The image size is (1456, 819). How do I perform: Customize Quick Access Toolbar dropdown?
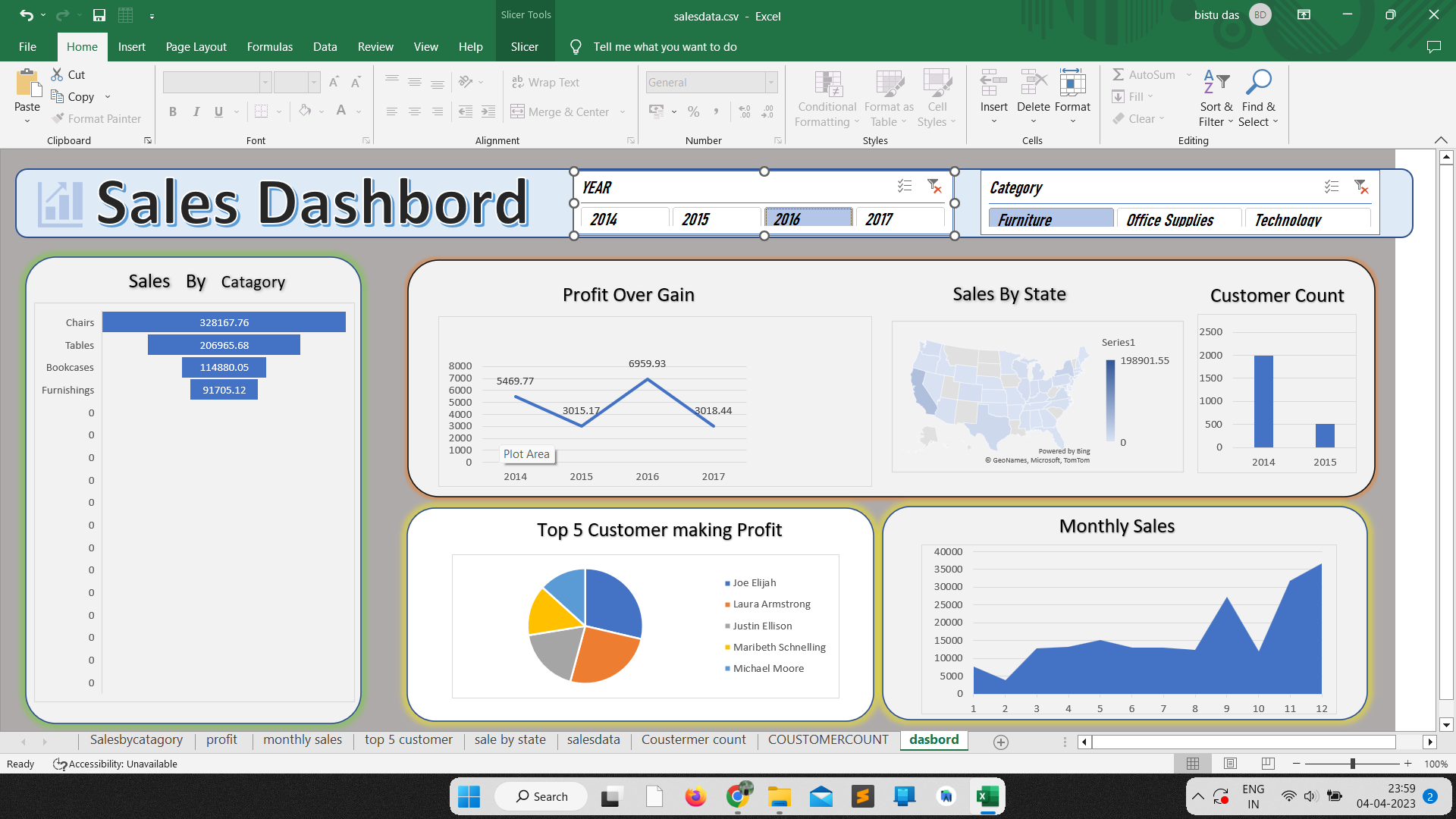click(152, 16)
